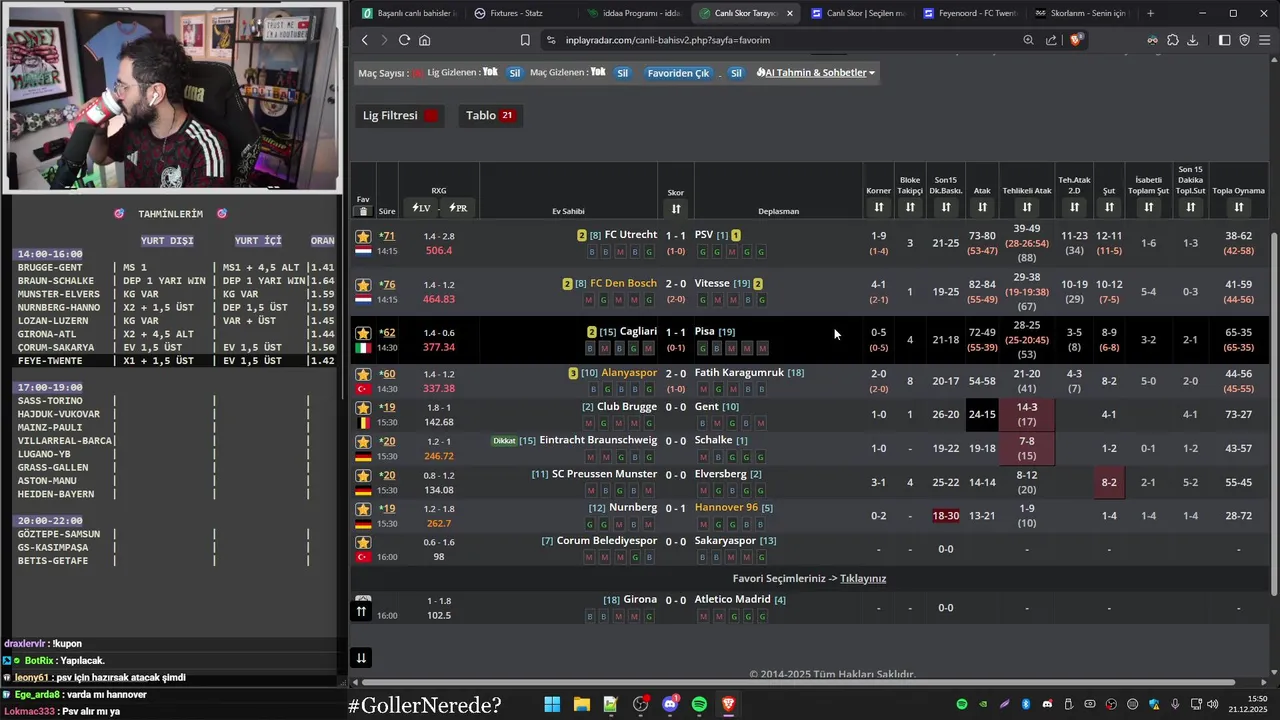
Task: Sort table by Şut column
Action: pyautogui.click(x=1109, y=207)
